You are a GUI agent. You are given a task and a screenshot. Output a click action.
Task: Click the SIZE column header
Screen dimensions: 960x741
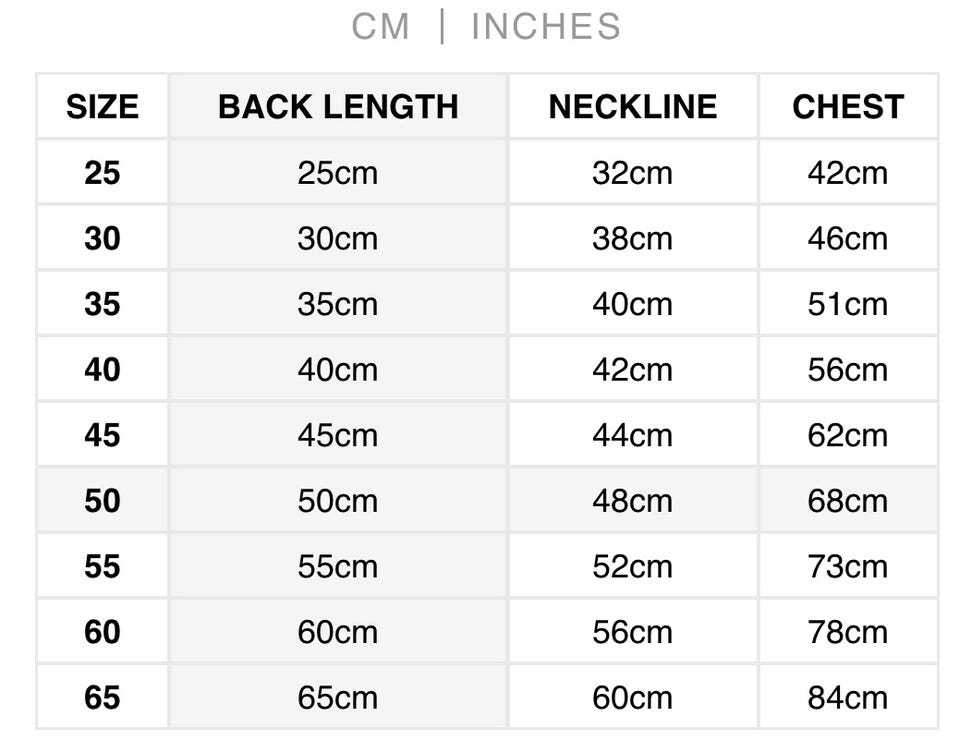coord(102,107)
